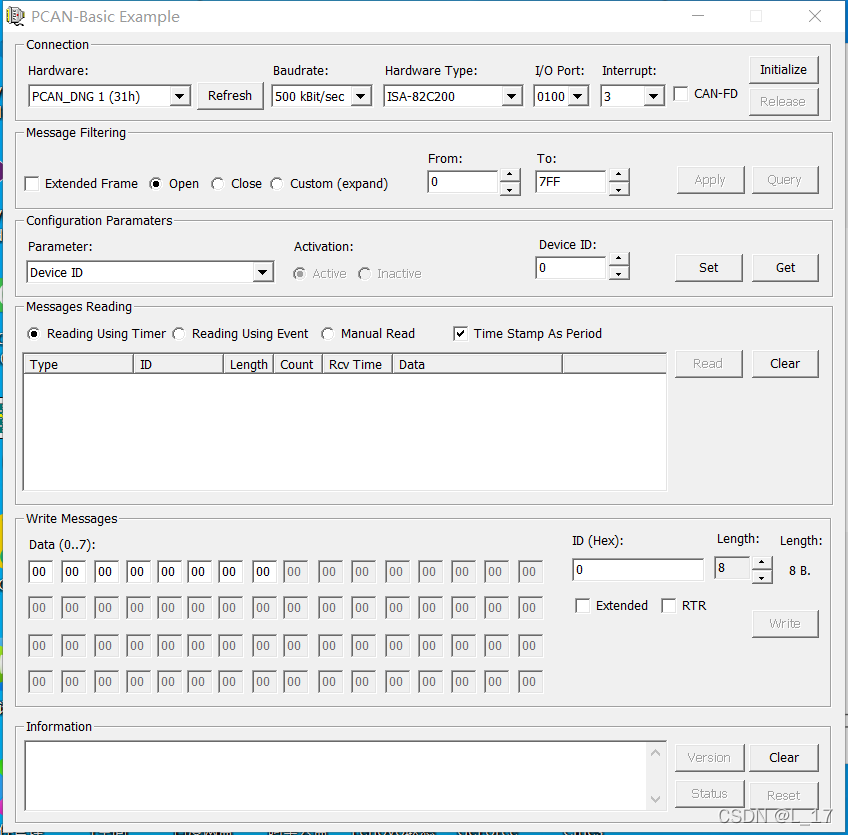The width and height of the screenshot is (848, 835).
Task: Click the Read messages button
Action: coord(708,363)
